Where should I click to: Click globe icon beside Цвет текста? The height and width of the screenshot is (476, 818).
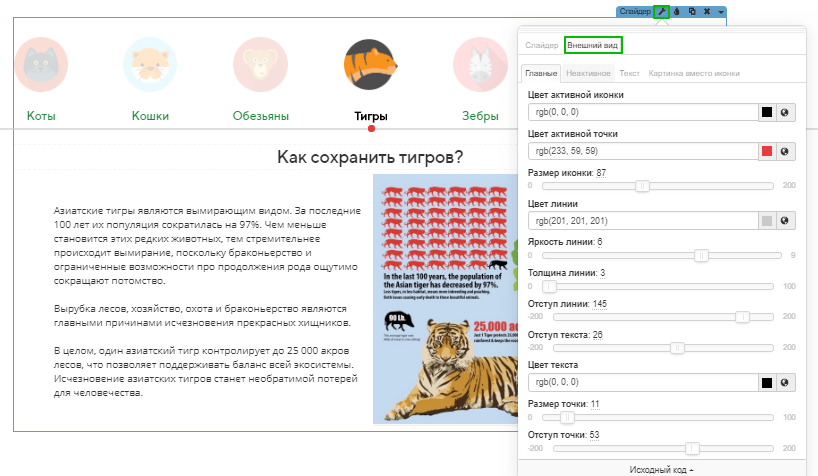click(x=785, y=383)
